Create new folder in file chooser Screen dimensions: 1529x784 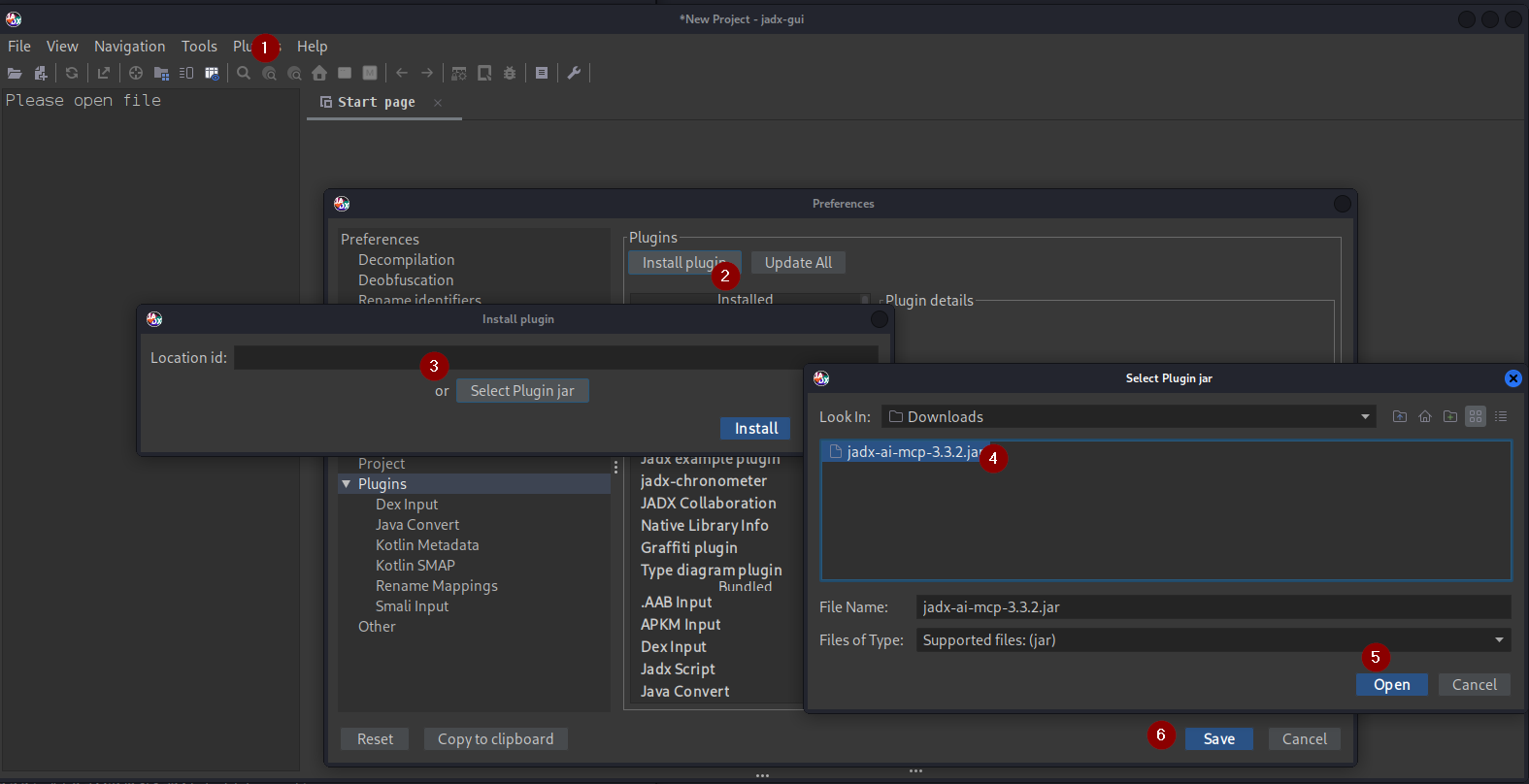pyautogui.click(x=1450, y=416)
